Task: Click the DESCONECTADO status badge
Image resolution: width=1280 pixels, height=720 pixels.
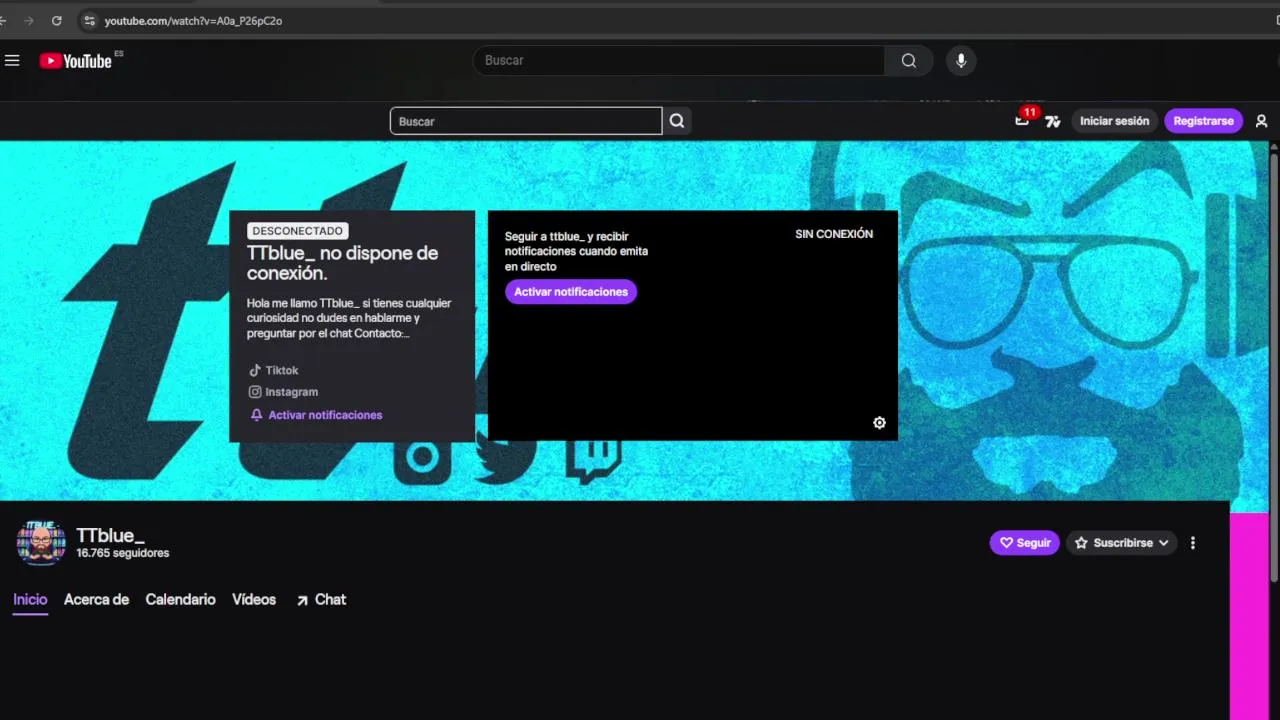Action: [x=298, y=231]
